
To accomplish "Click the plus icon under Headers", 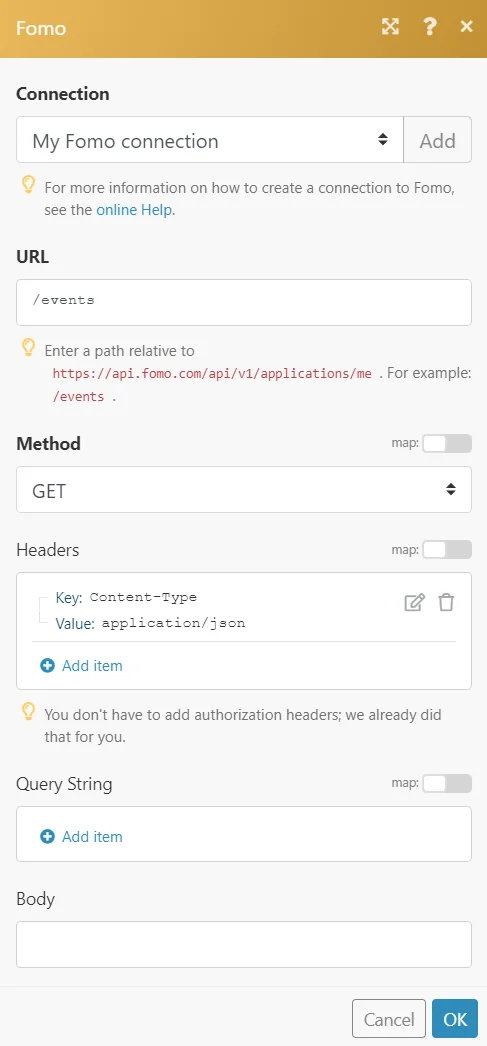I will (x=47, y=666).
